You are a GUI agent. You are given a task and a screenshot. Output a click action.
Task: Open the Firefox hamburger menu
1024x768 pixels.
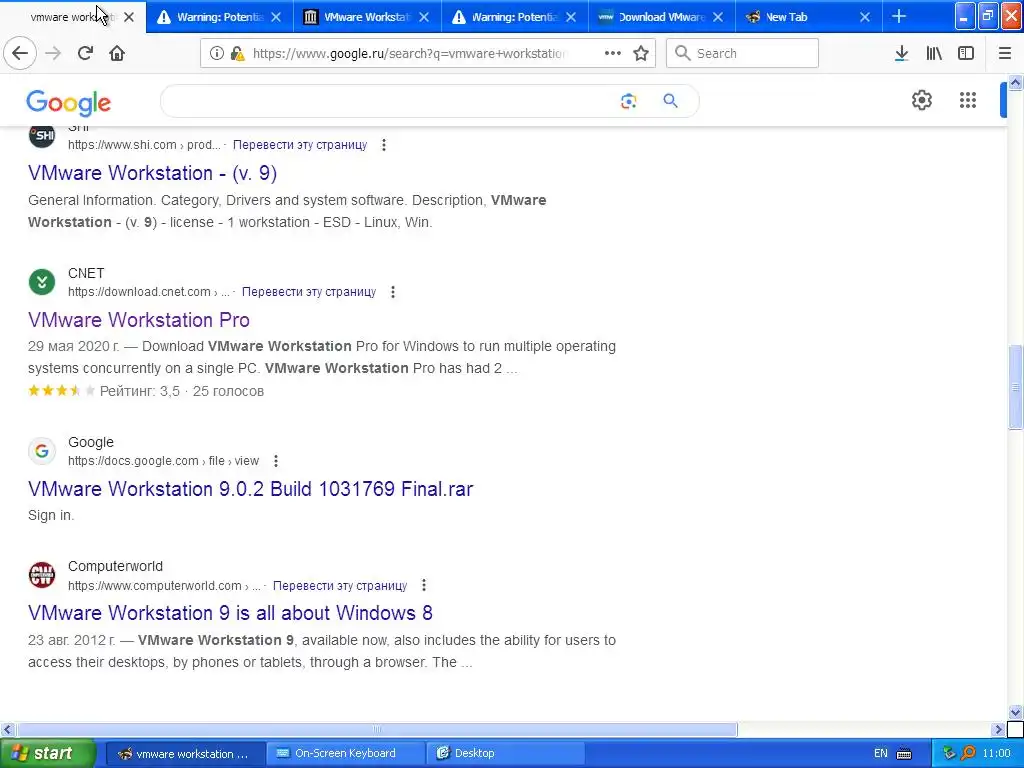[1004, 53]
